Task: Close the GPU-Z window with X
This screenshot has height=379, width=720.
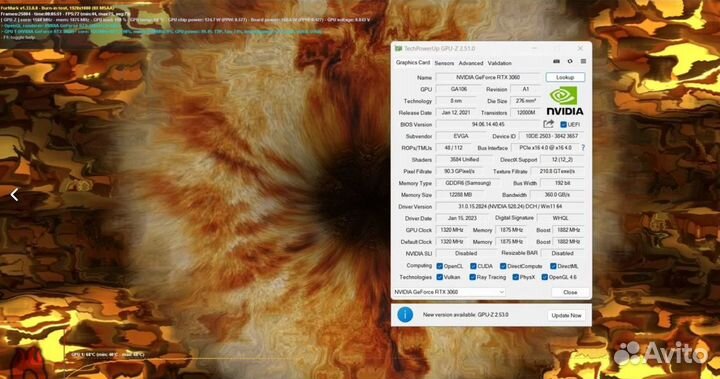Action: (580, 48)
